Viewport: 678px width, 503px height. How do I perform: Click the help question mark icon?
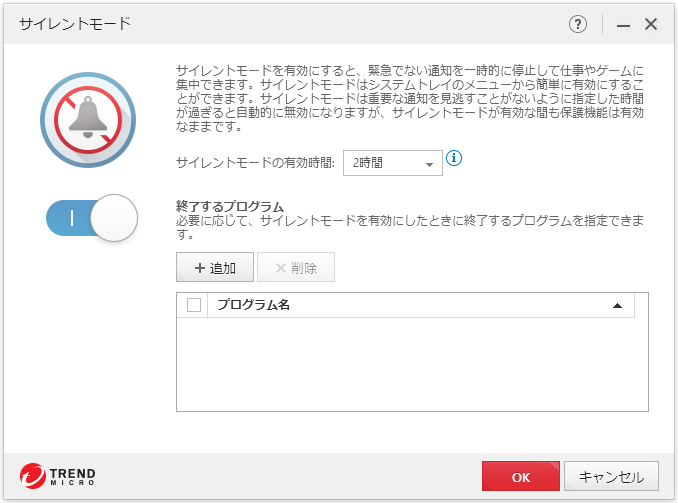[578, 24]
